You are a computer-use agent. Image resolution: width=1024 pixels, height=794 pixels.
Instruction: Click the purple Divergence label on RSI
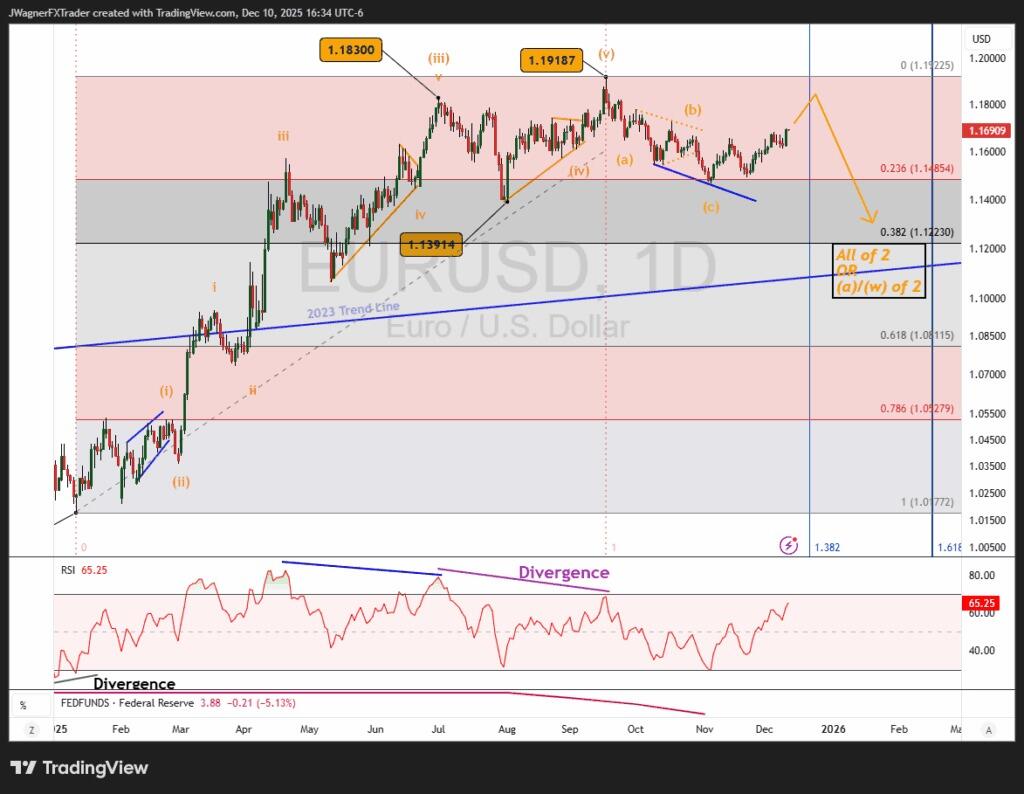[563, 573]
